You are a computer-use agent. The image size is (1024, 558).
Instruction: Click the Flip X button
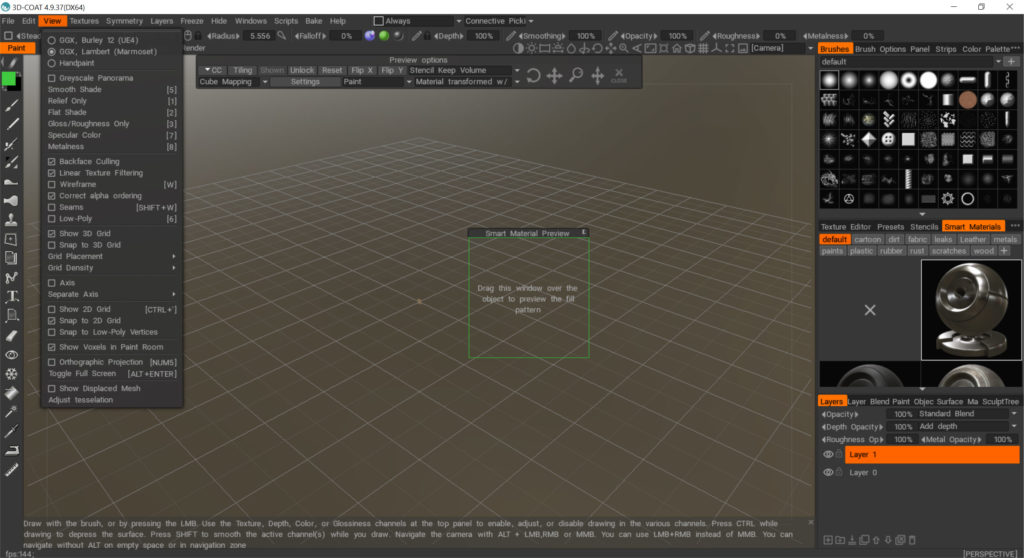click(x=362, y=70)
